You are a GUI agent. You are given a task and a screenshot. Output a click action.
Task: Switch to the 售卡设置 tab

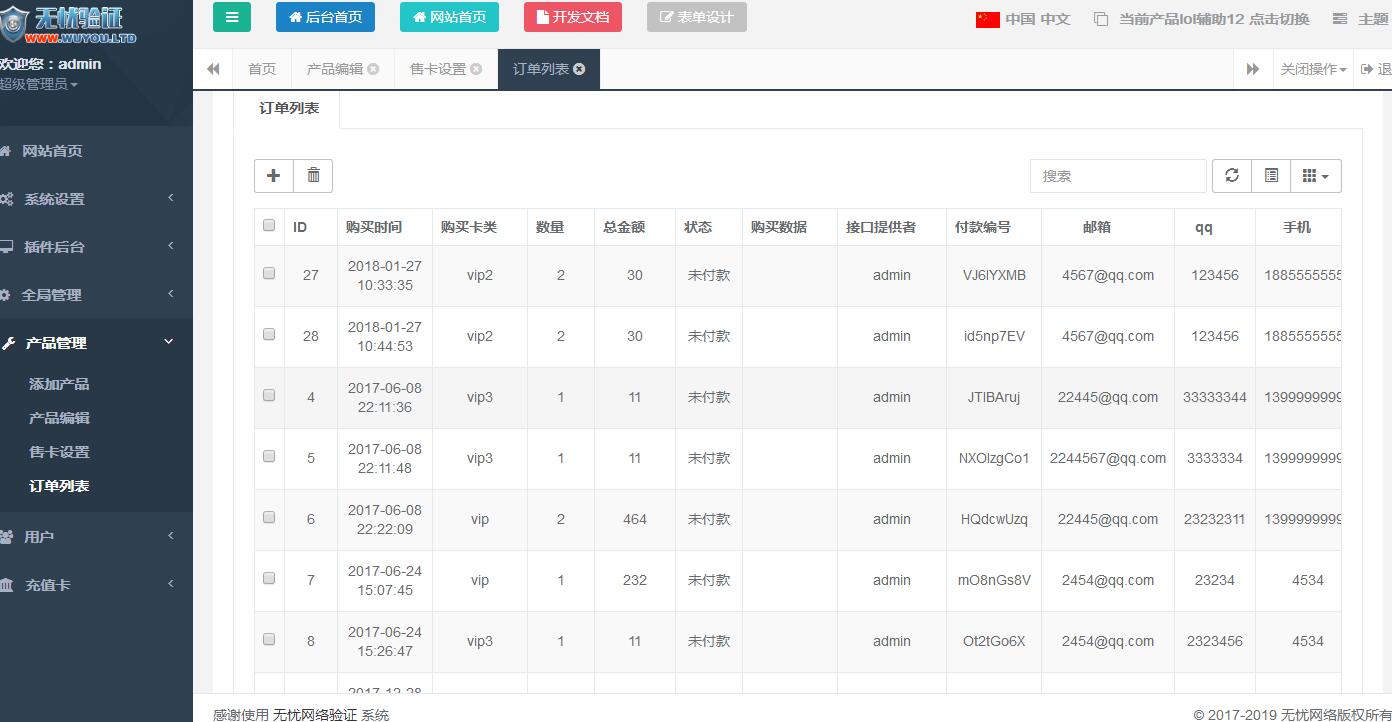point(438,69)
